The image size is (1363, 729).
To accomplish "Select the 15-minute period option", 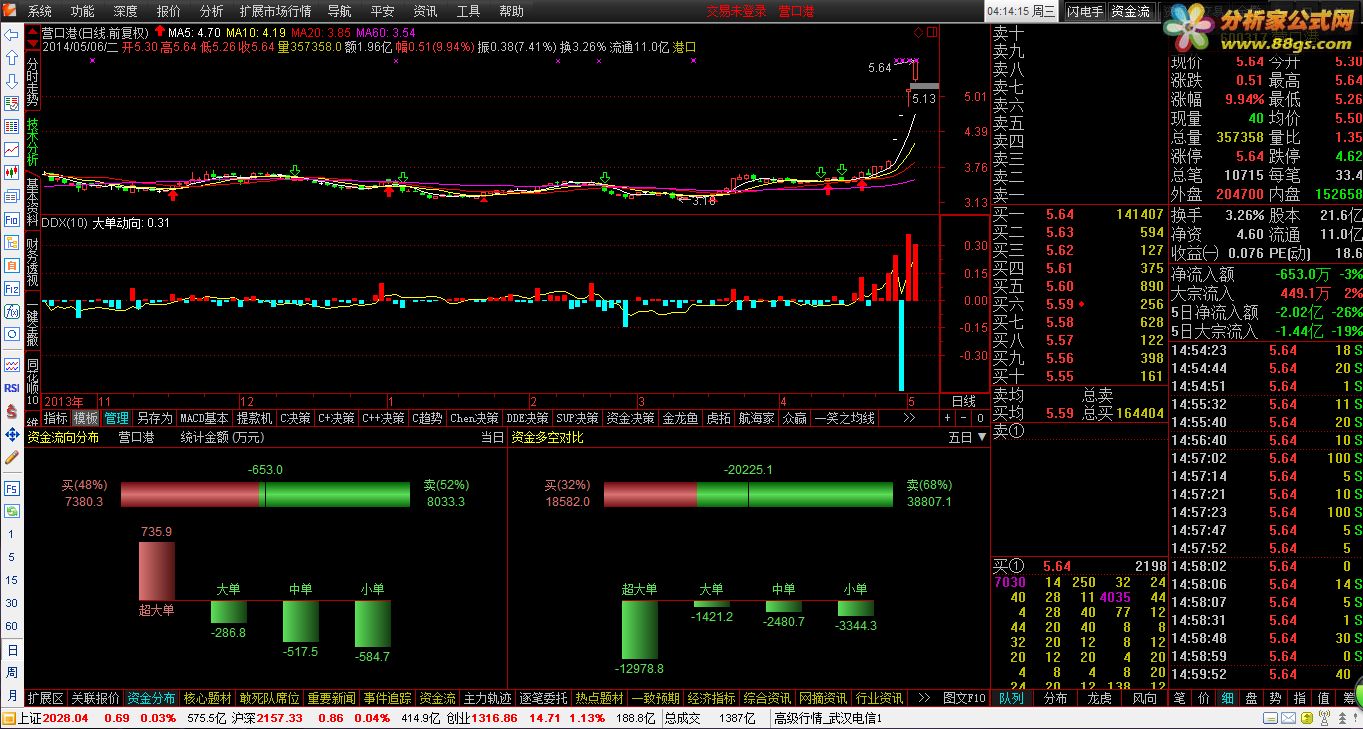I will (11, 580).
